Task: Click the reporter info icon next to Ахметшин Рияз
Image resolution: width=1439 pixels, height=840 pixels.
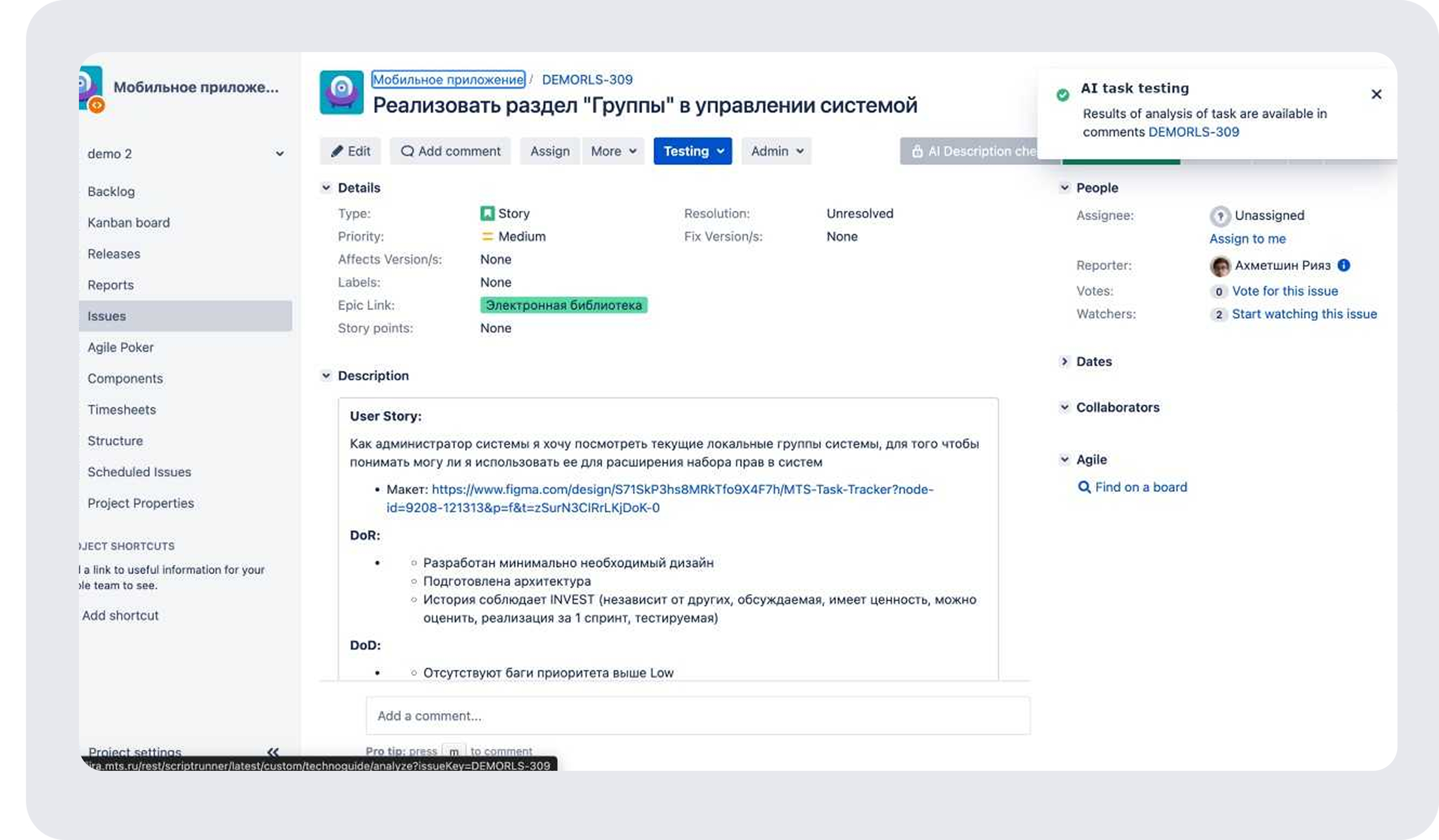Action: (1344, 265)
